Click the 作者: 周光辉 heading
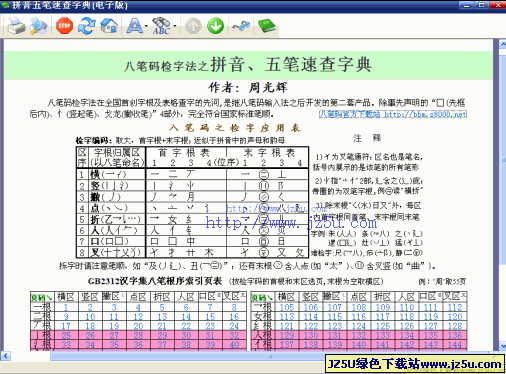 pyautogui.click(x=248, y=88)
